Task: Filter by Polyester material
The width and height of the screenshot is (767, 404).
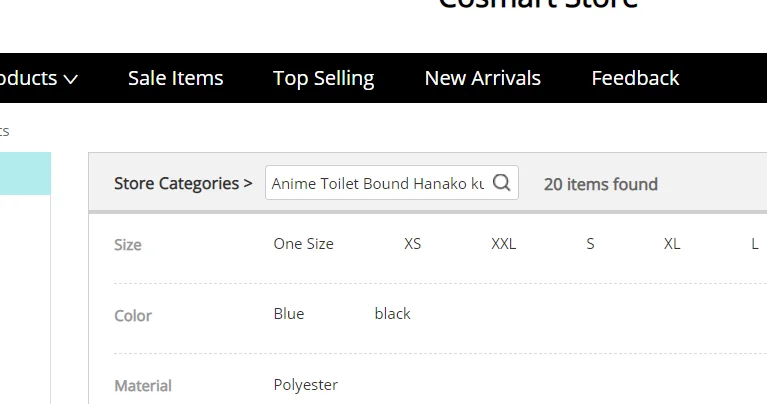Action: tap(306, 385)
